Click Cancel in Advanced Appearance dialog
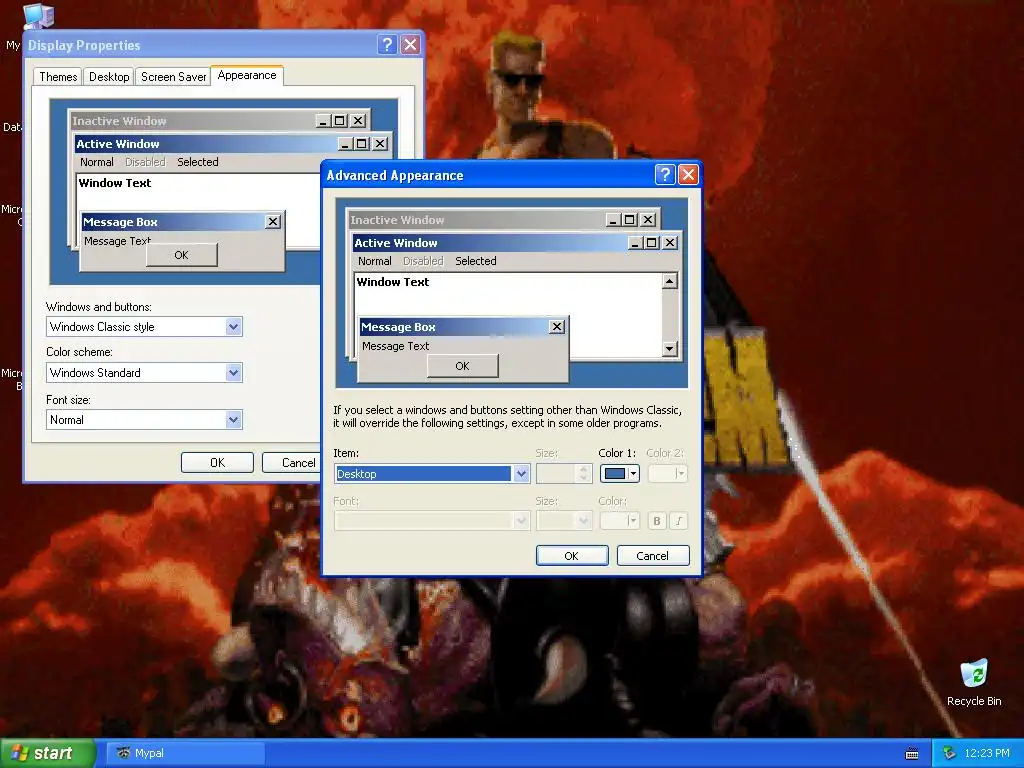Image resolution: width=1024 pixels, height=768 pixels. click(x=652, y=556)
